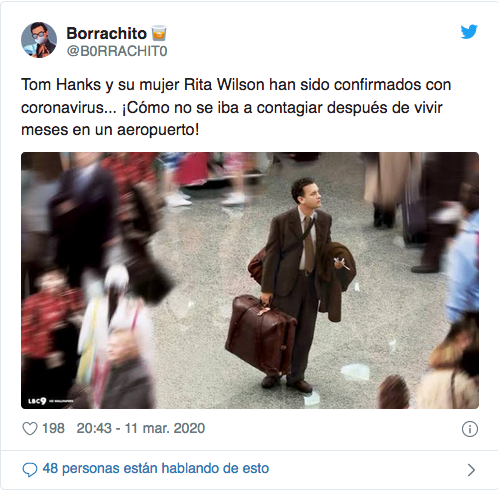Open the airport photo thumbnail
Image resolution: width=498 pixels, height=494 pixels.
tap(250, 280)
